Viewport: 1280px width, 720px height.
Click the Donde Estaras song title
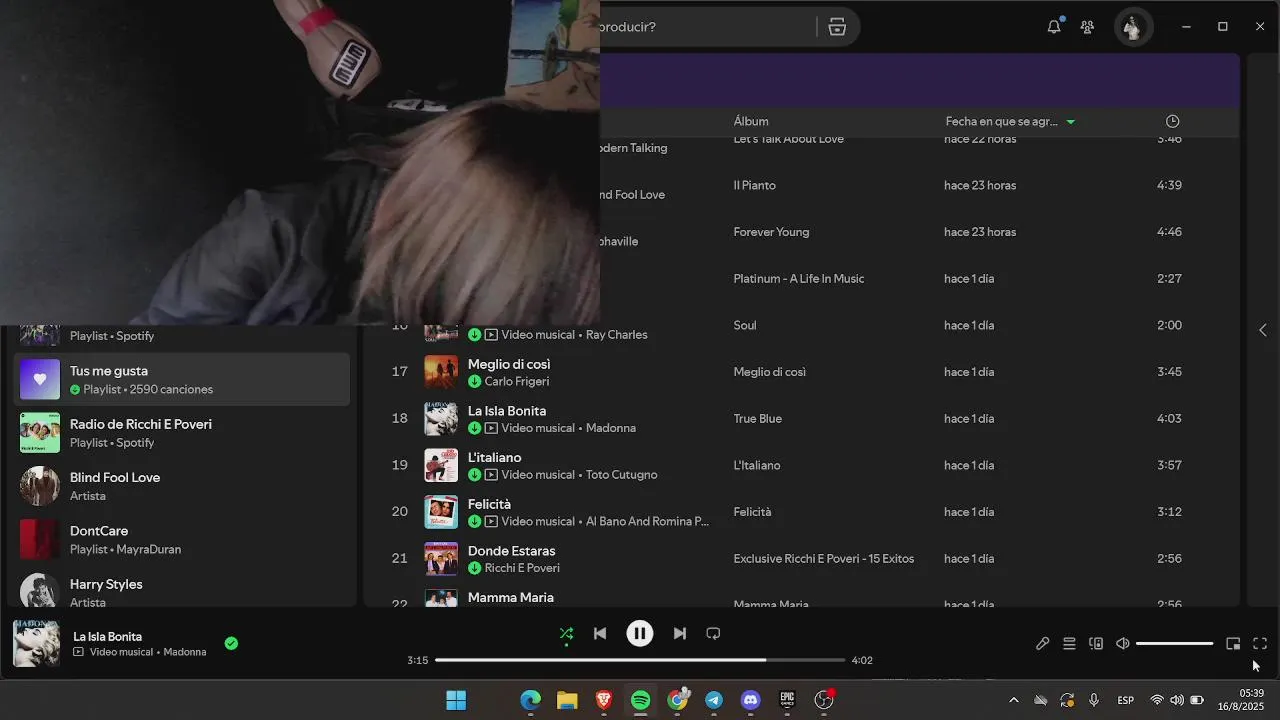click(x=511, y=551)
